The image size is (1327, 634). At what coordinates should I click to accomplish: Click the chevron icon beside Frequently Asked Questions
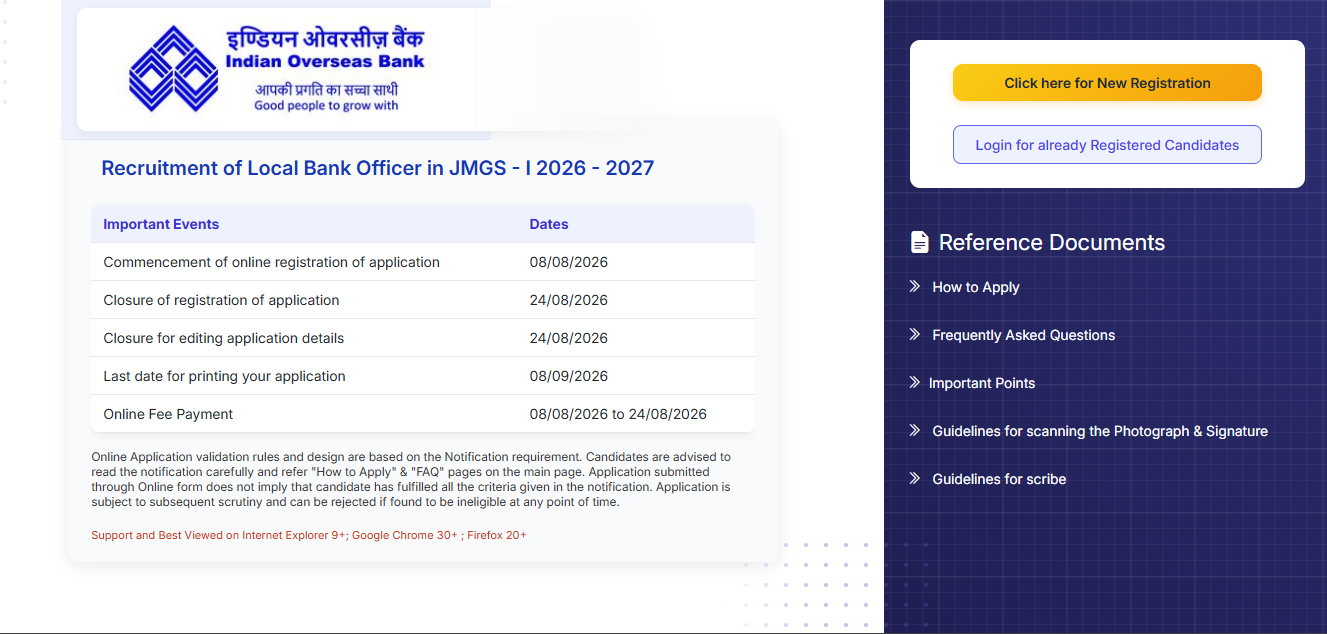click(914, 334)
